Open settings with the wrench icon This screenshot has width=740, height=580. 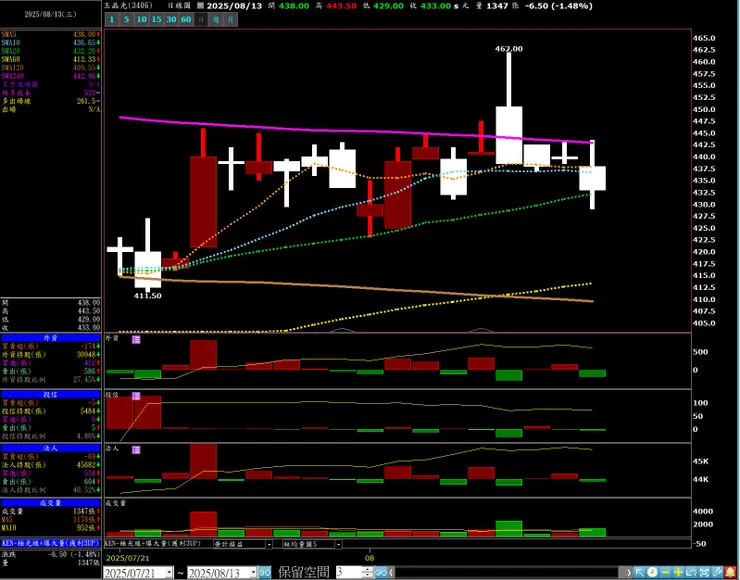[x=717, y=573]
